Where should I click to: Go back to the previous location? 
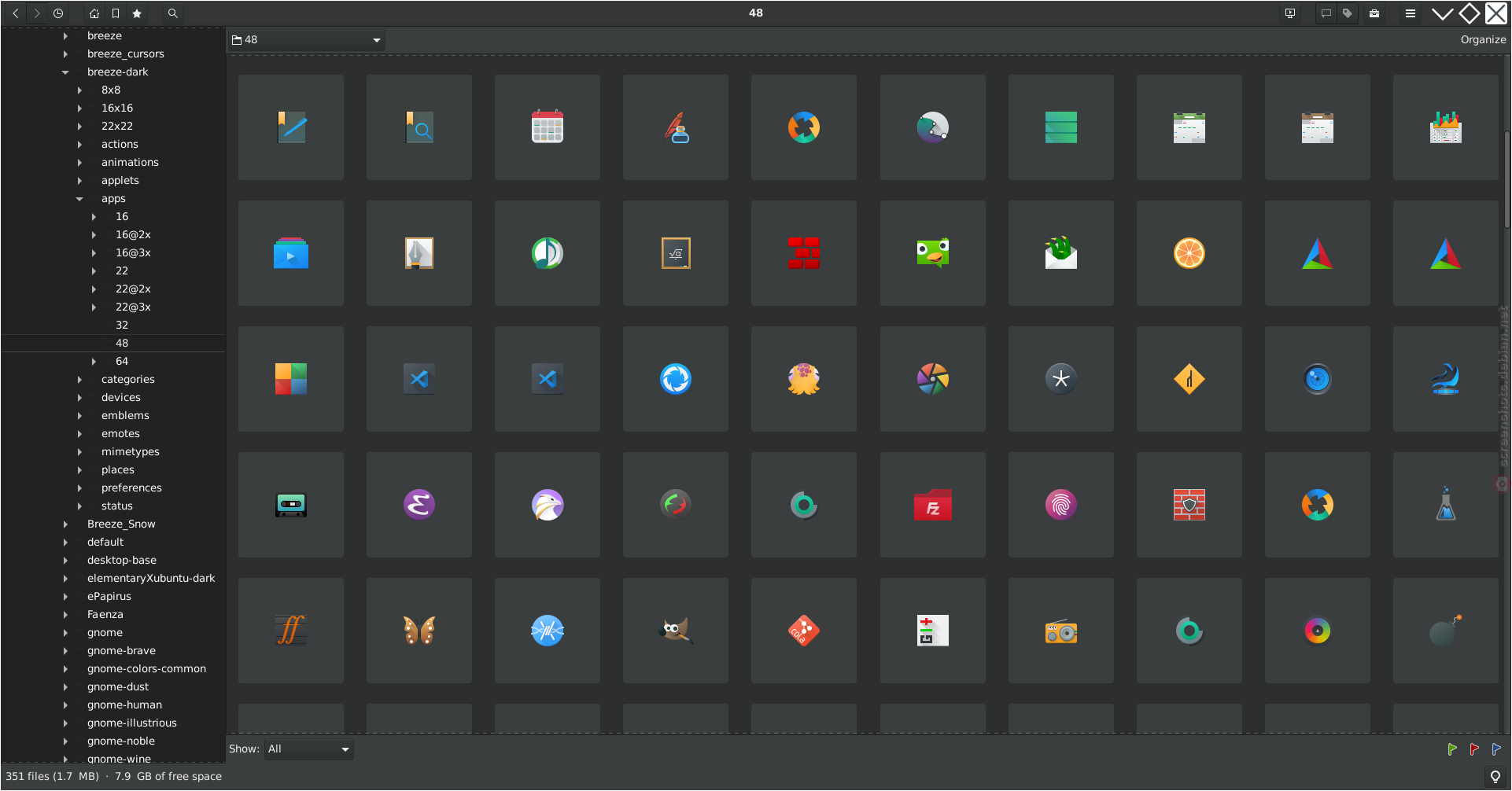pos(16,13)
